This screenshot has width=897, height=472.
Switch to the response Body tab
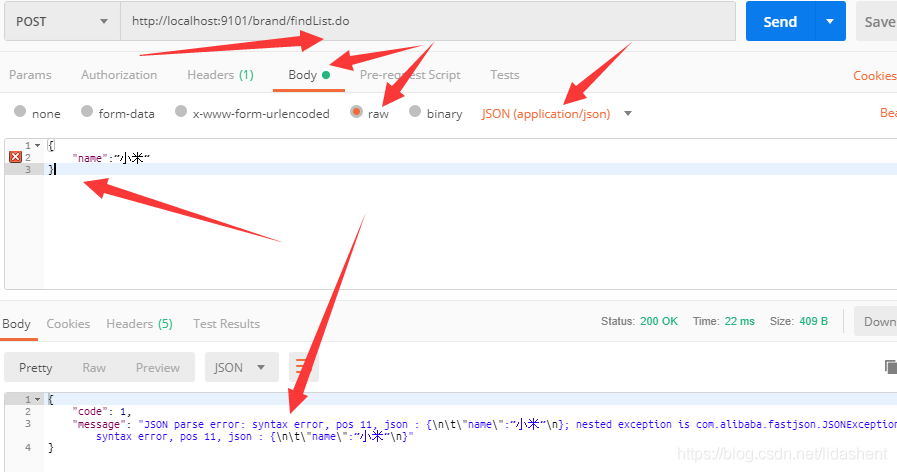pos(16,324)
